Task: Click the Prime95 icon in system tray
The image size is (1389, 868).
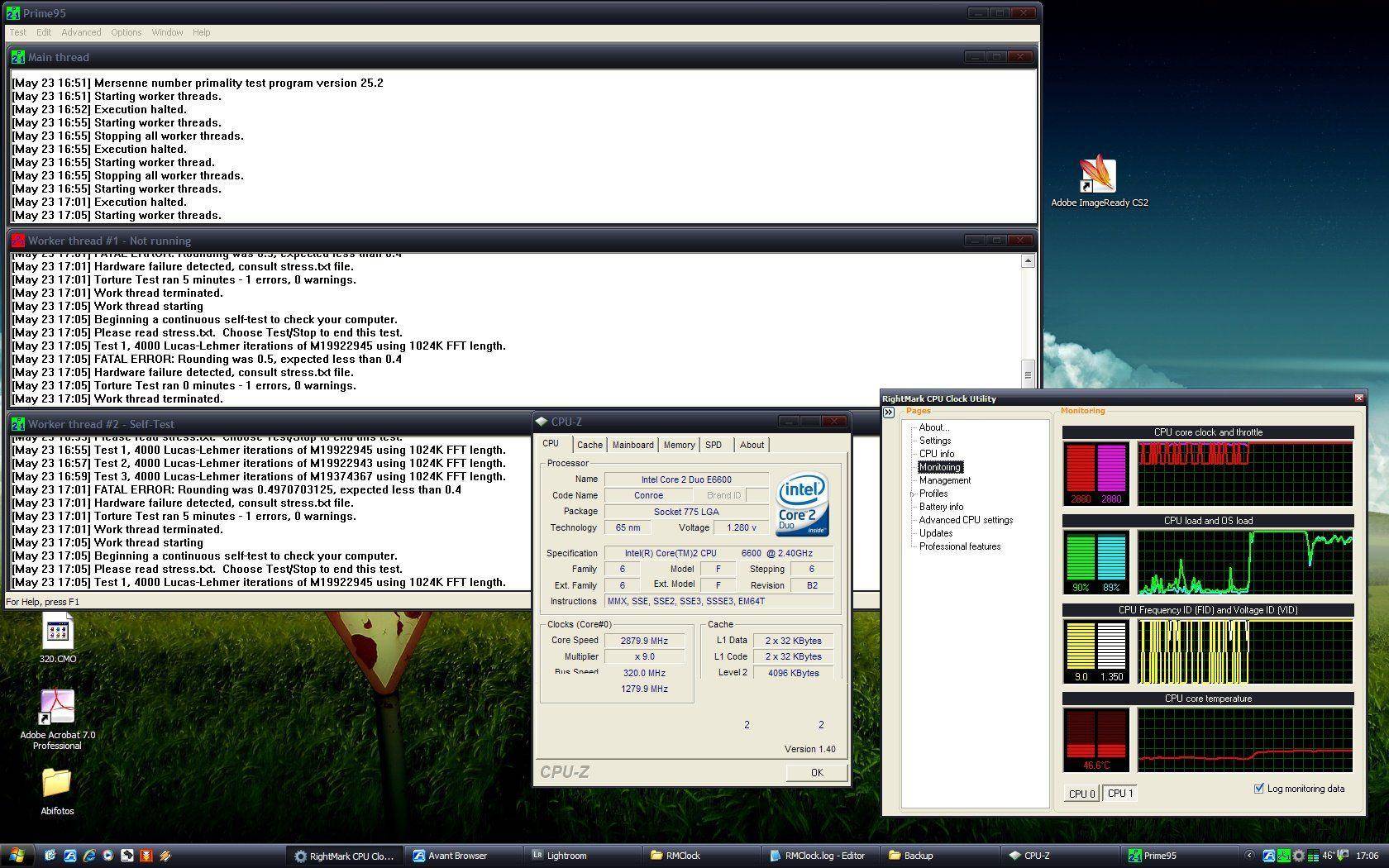Action: (1283, 856)
